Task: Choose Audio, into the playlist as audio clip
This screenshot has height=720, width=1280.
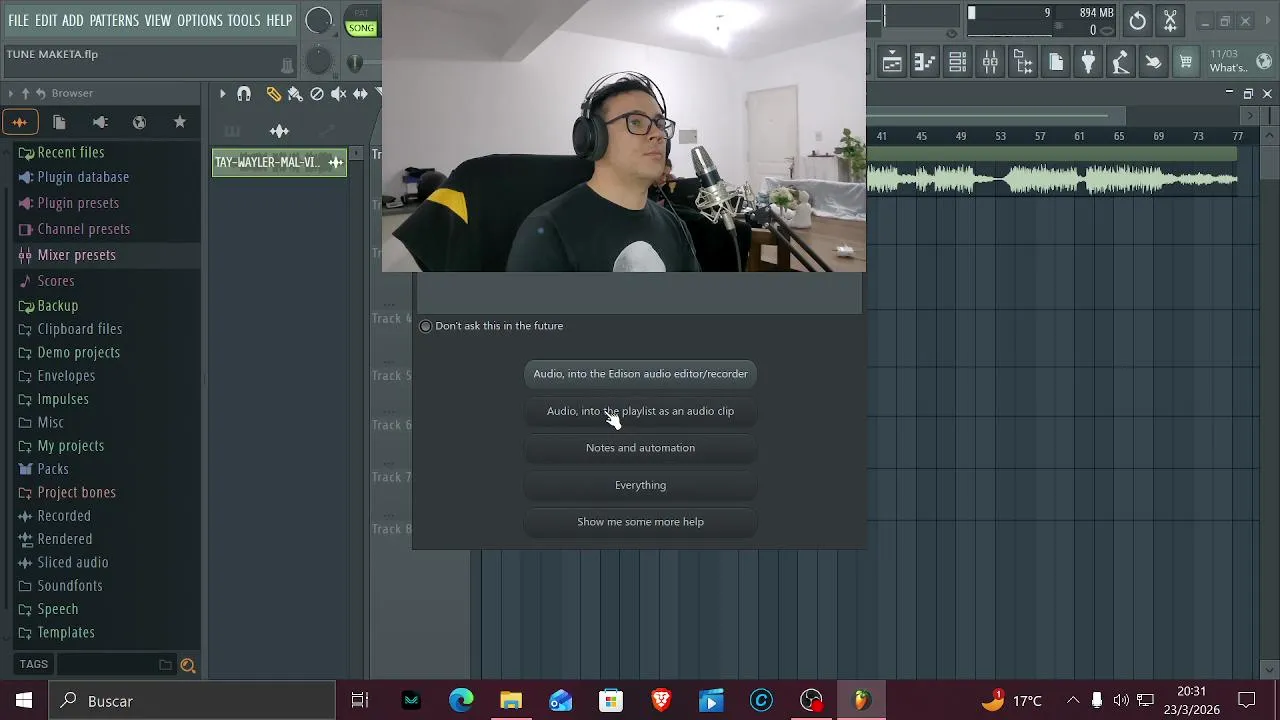Action: pyautogui.click(x=640, y=411)
